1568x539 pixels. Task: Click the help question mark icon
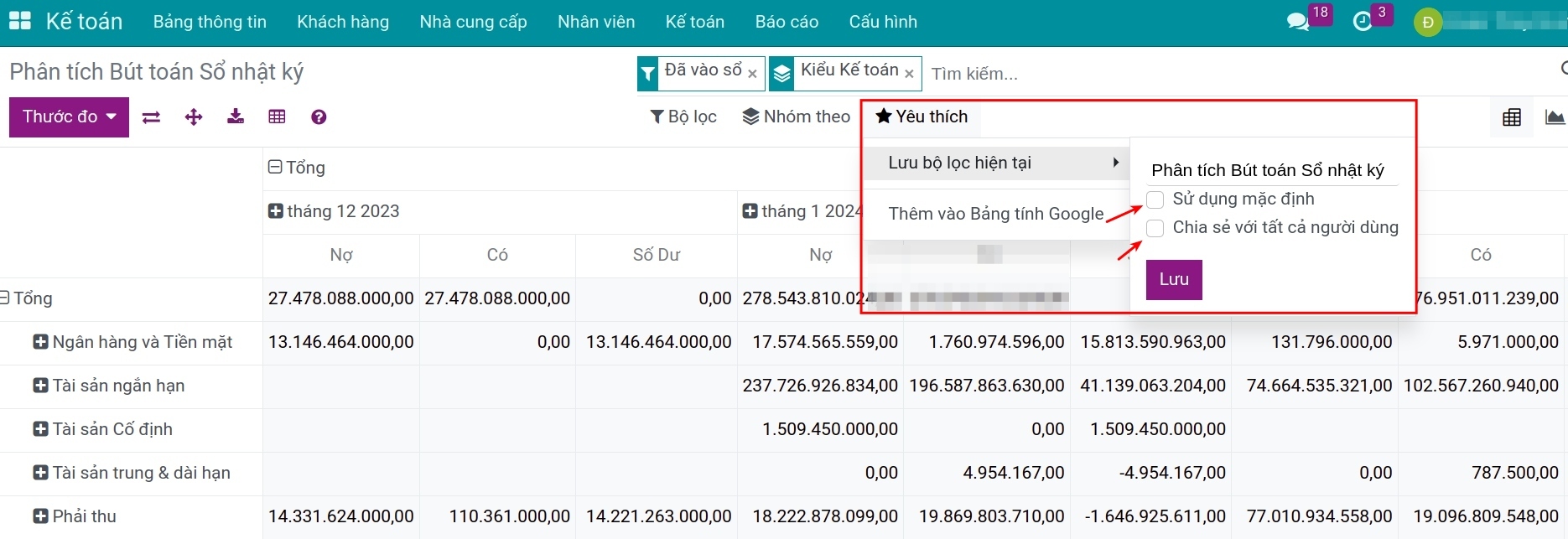(319, 117)
